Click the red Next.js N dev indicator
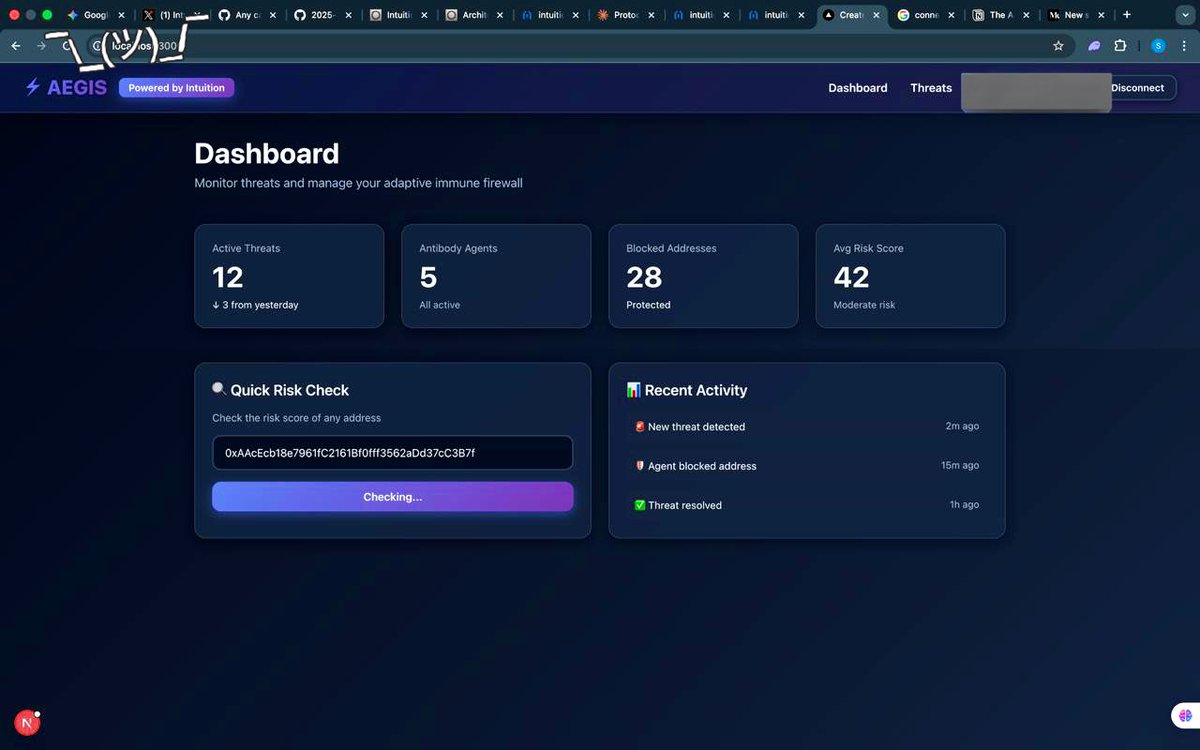1200x750 pixels. coord(27,723)
